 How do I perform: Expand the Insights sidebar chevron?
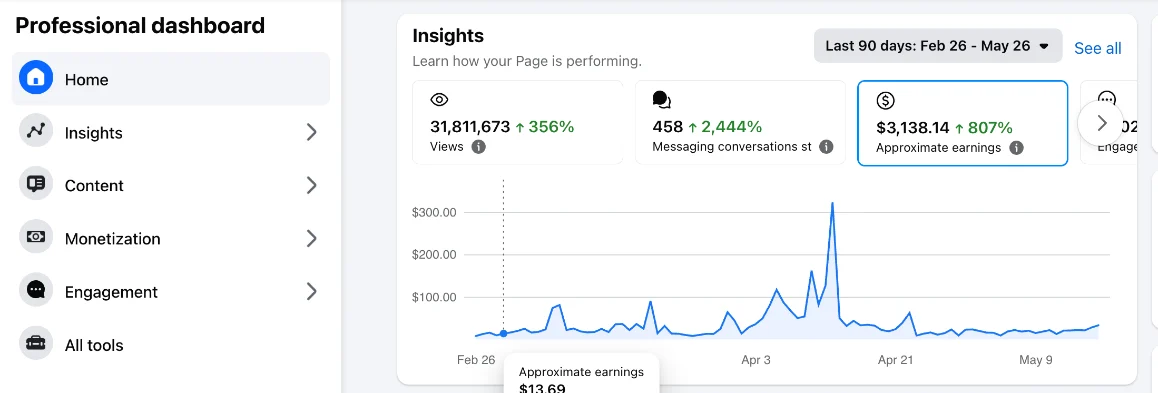click(x=312, y=132)
